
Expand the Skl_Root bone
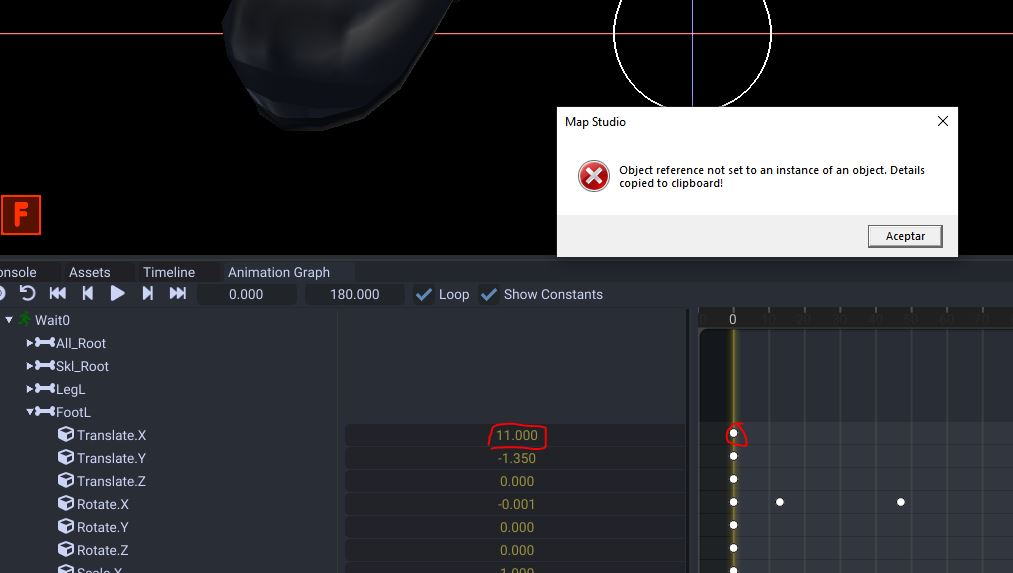pos(30,366)
